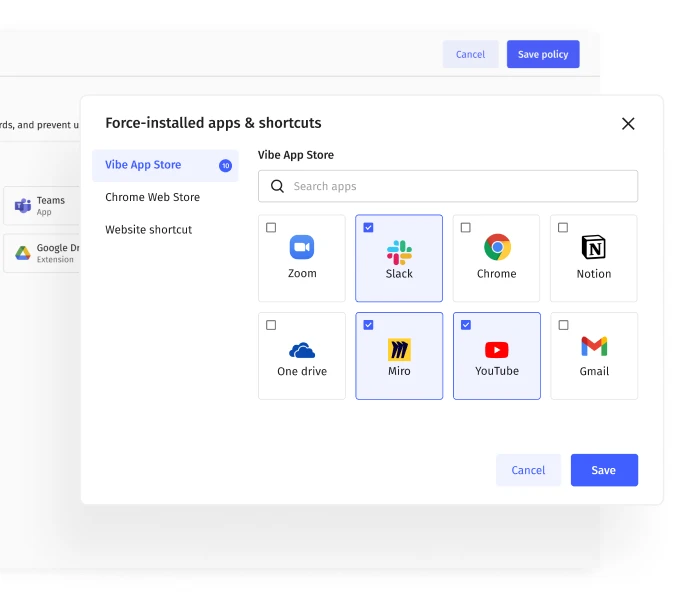Select the Vibe App Store tab
This screenshot has height=600, width=686.
point(143,165)
